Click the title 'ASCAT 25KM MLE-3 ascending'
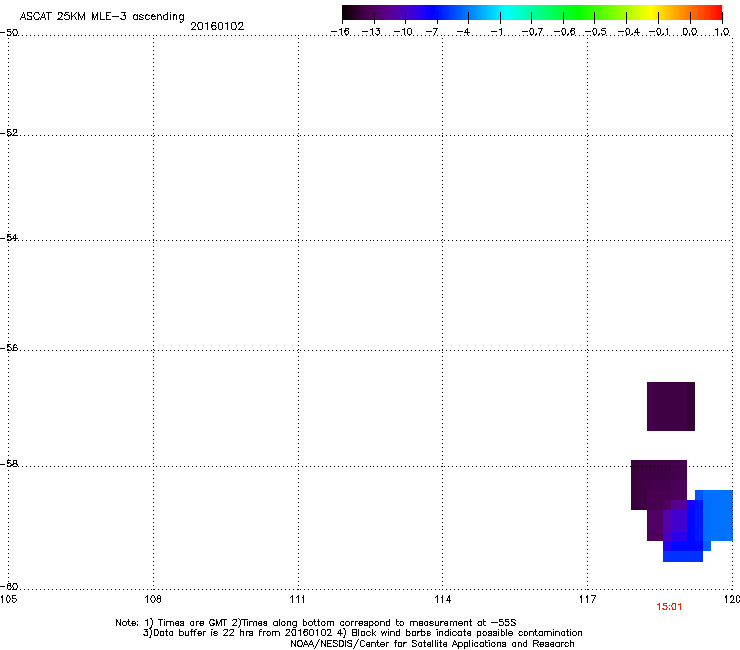Screen dimensions: 740x650 pos(102,17)
